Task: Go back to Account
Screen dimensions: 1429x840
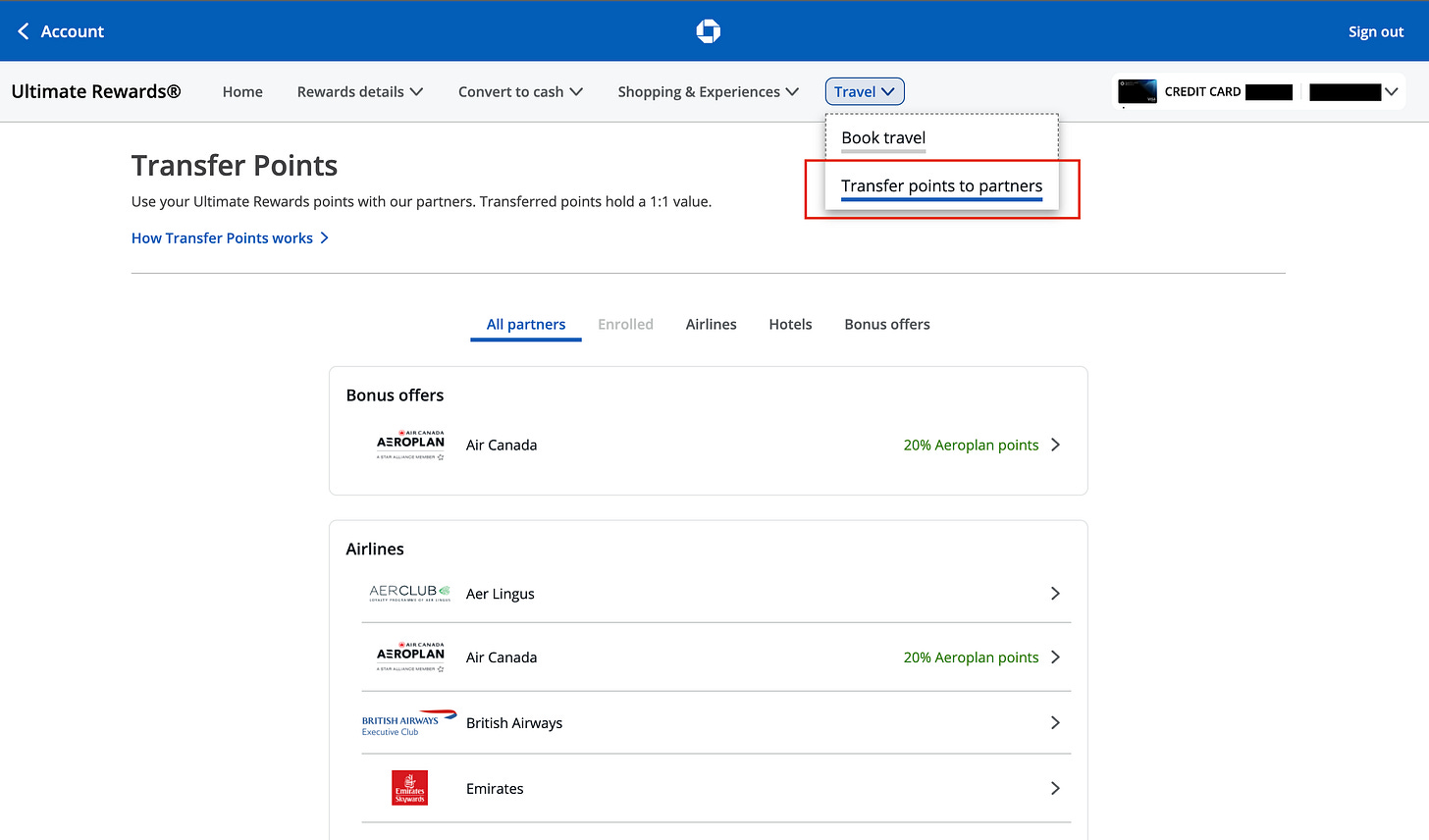Action: click(x=61, y=31)
